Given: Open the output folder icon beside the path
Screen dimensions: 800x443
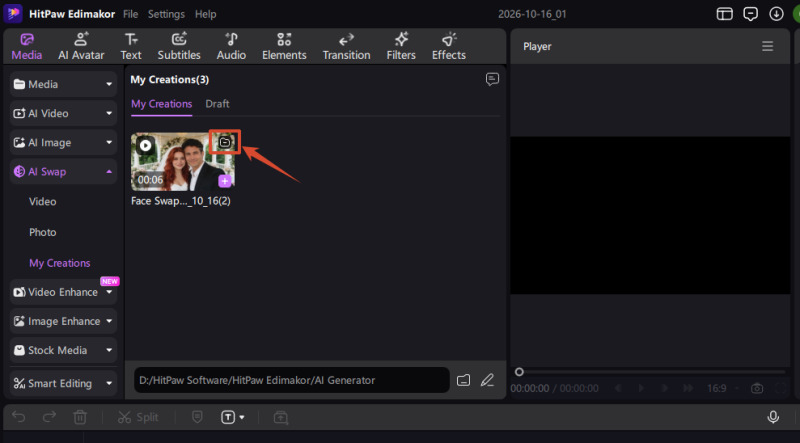Looking at the screenshot, I should click(x=463, y=380).
